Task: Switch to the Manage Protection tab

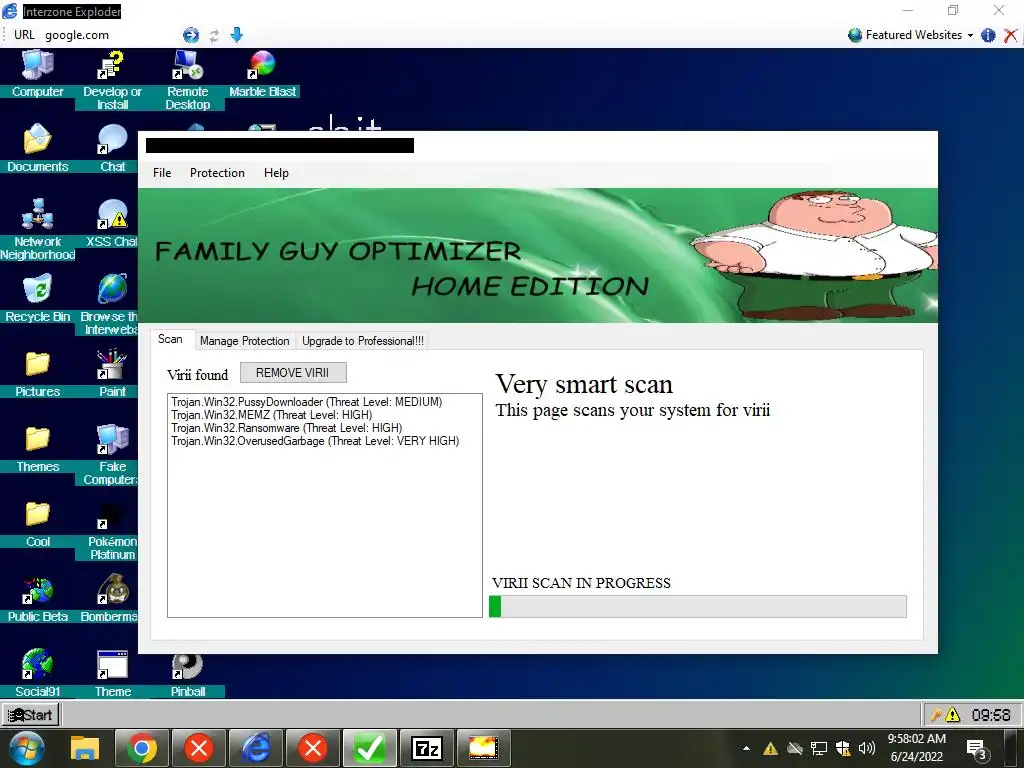Action: (x=245, y=341)
